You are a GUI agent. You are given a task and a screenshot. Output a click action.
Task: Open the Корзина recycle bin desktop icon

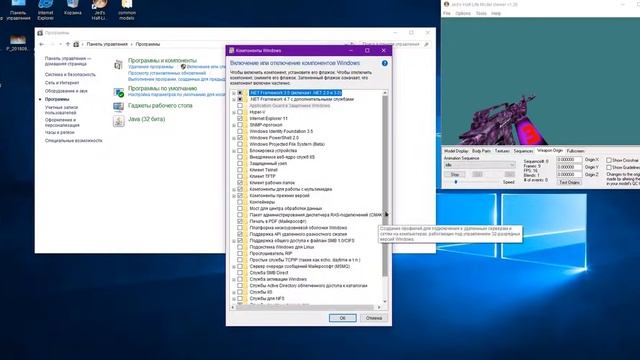point(73,8)
